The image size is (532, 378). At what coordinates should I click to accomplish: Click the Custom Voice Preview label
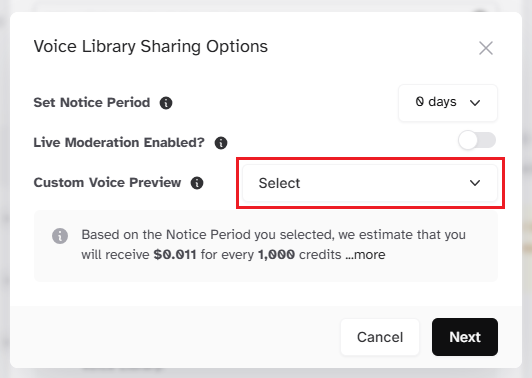(x=107, y=183)
